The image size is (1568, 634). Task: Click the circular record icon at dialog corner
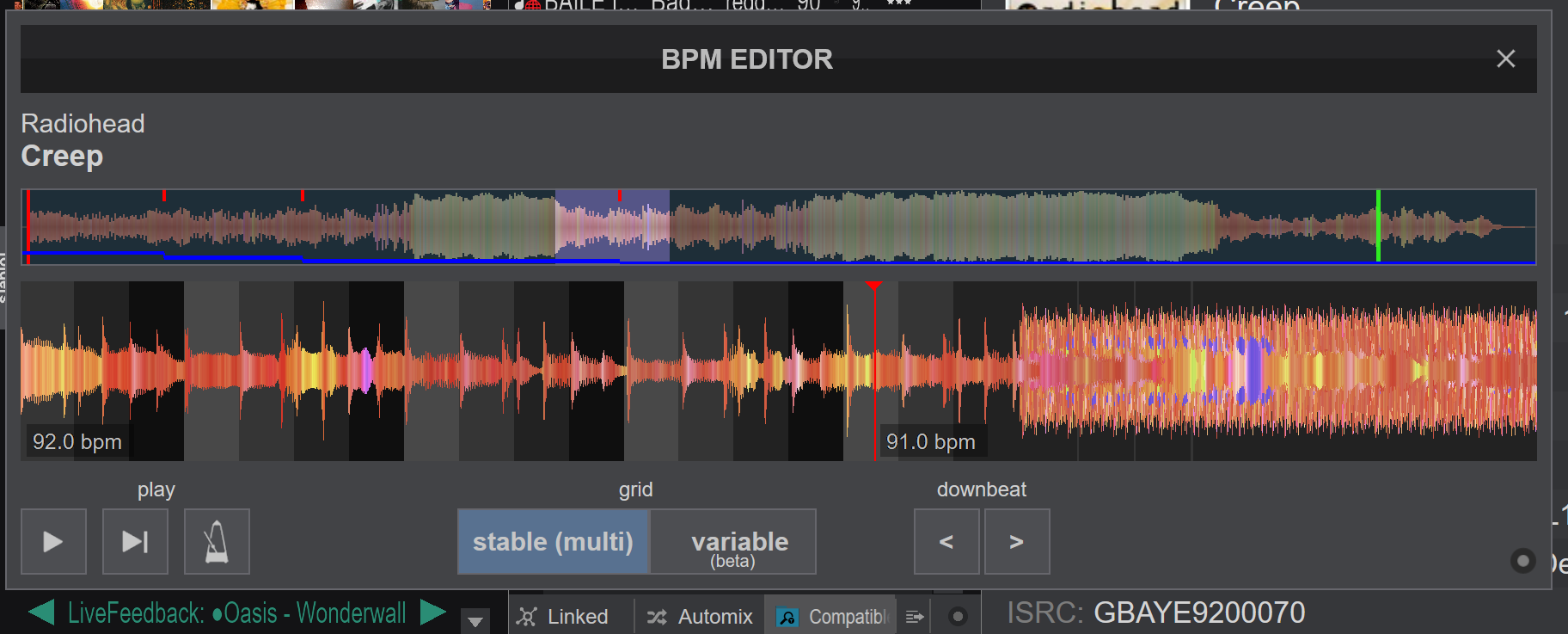point(1522,561)
